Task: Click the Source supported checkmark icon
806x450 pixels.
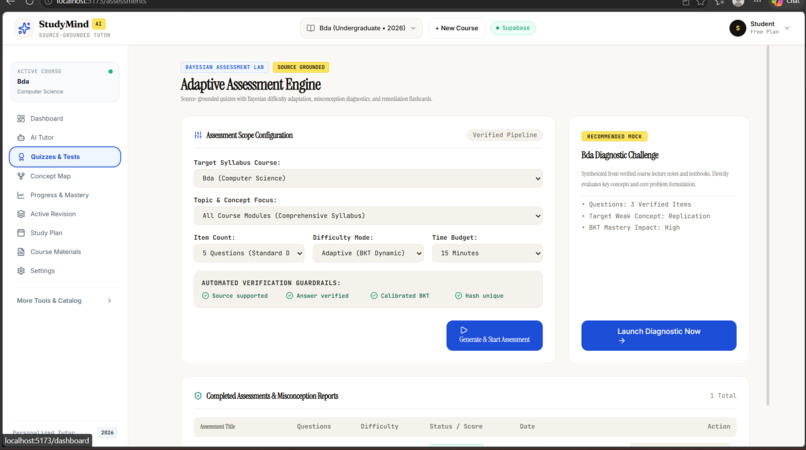Action: (205, 296)
